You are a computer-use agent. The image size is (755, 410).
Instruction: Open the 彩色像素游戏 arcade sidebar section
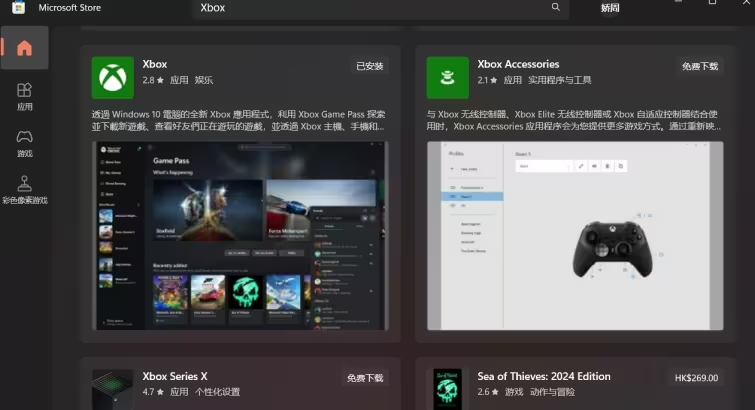click(x=25, y=190)
